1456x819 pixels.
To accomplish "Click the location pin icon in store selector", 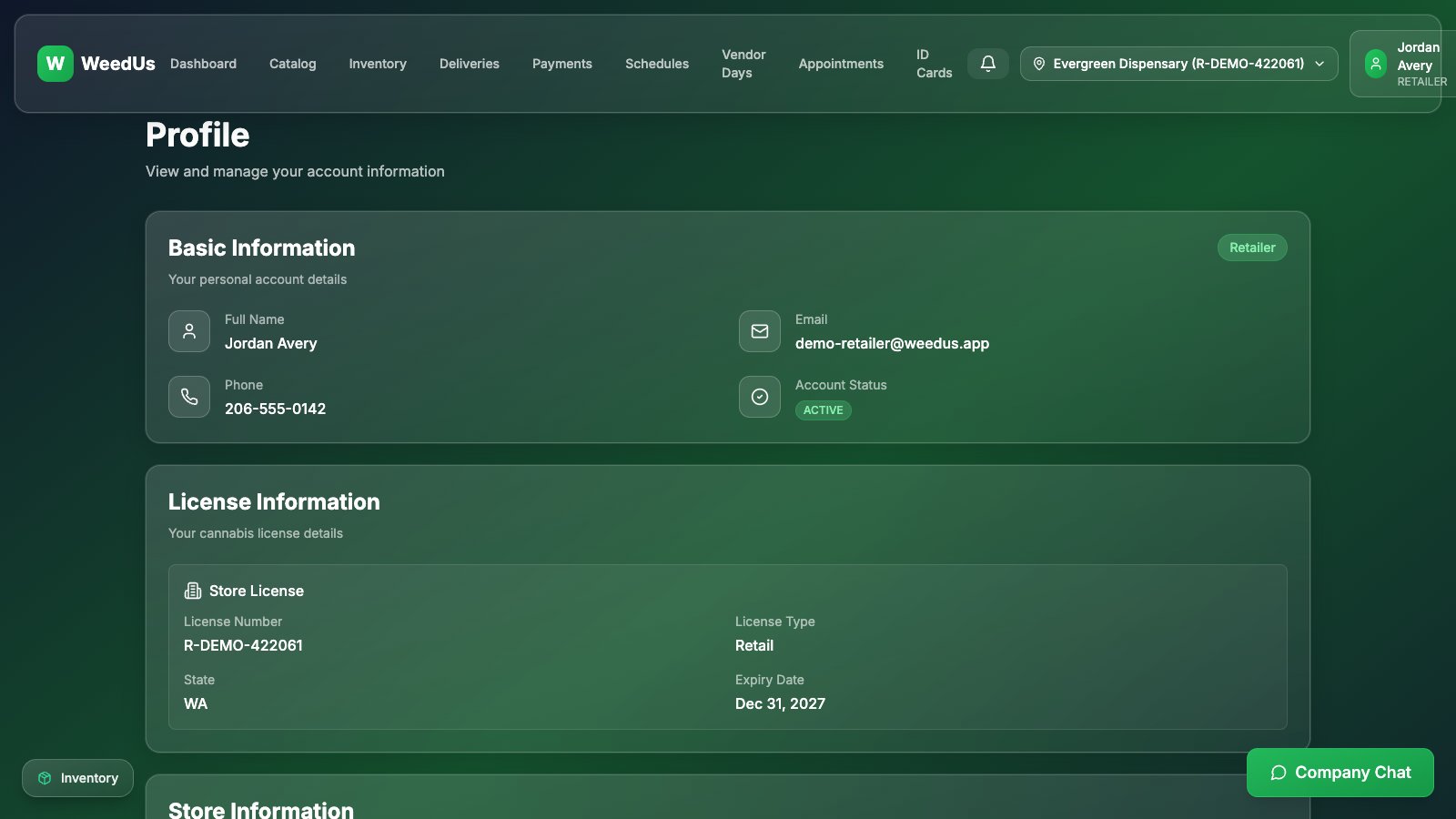I will [1038, 64].
